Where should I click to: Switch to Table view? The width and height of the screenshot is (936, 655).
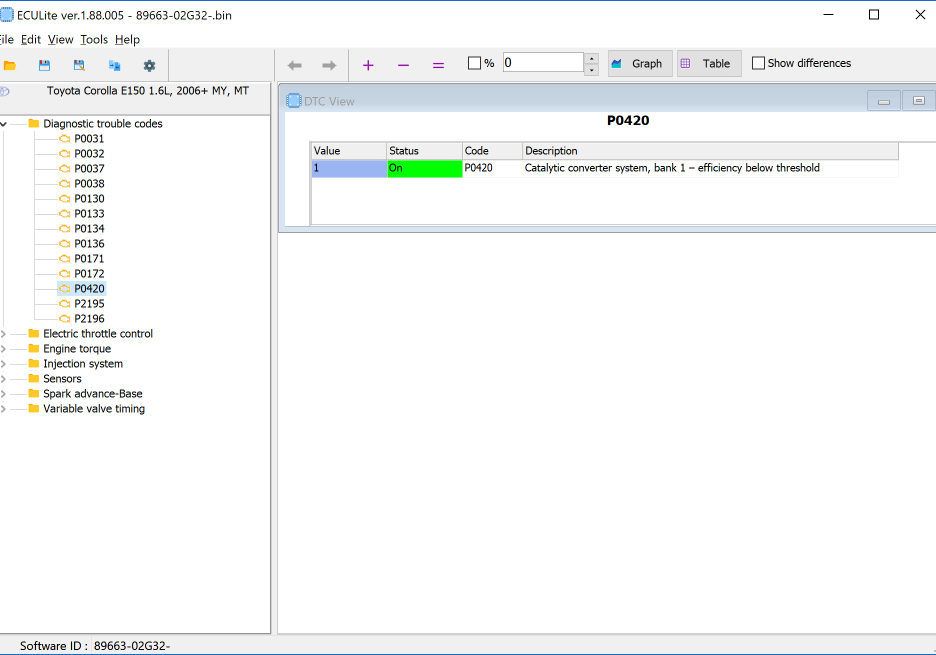pos(708,64)
